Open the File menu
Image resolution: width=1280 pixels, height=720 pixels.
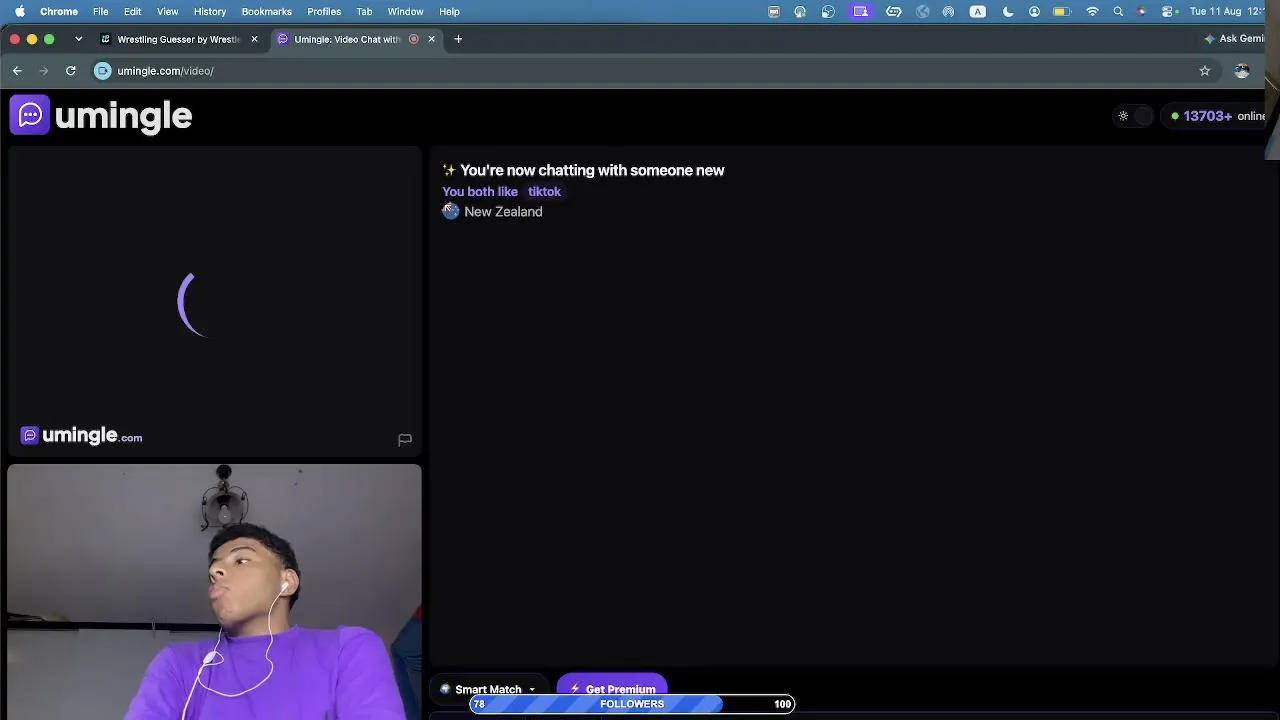[x=101, y=11]
